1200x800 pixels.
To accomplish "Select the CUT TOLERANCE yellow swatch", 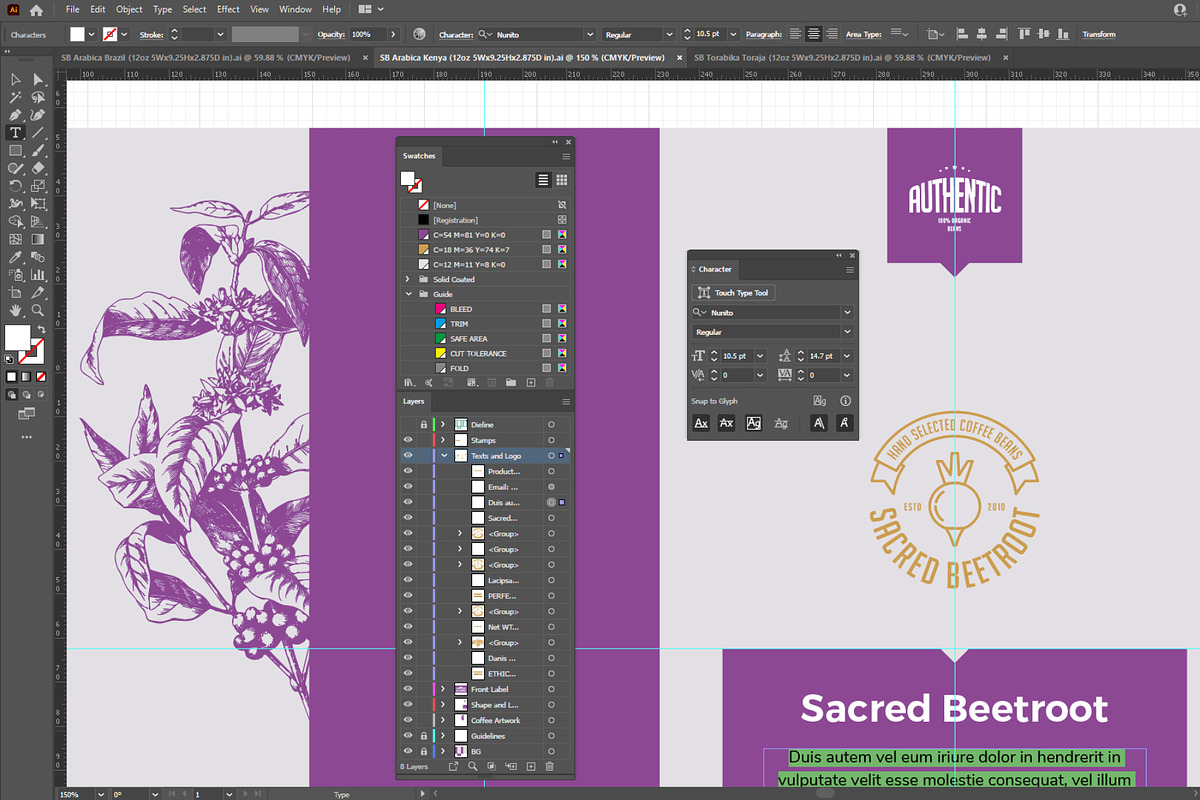I will coord(486,353).
